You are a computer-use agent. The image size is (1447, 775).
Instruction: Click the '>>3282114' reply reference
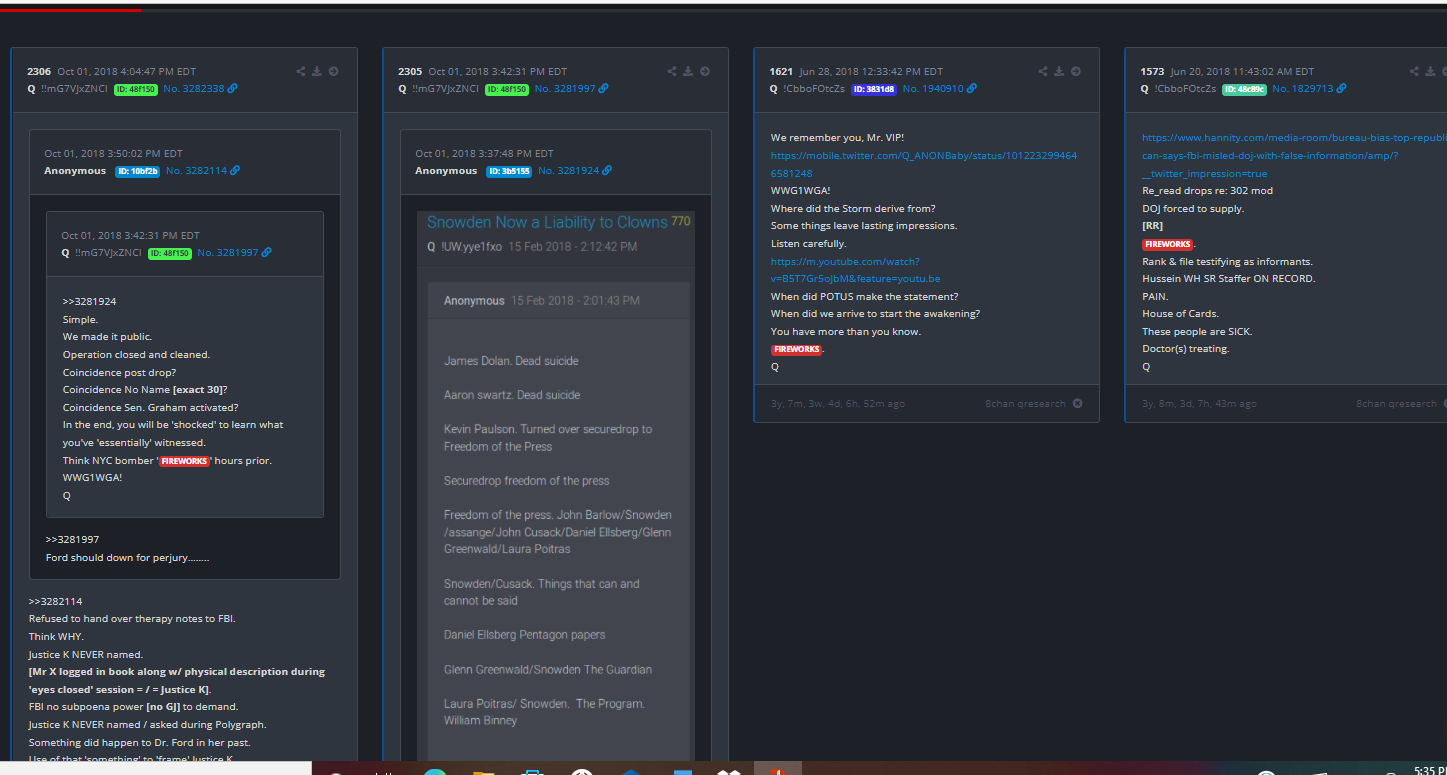tap(55, 601)
